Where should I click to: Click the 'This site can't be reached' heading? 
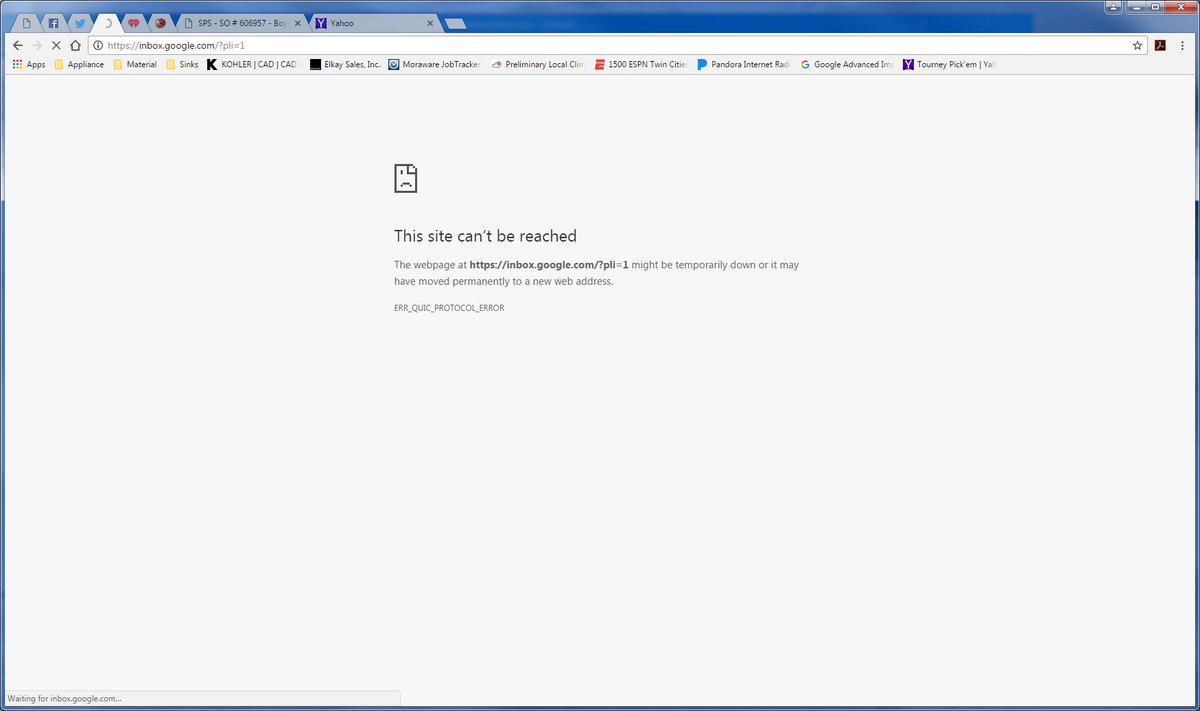coord(485,236)
